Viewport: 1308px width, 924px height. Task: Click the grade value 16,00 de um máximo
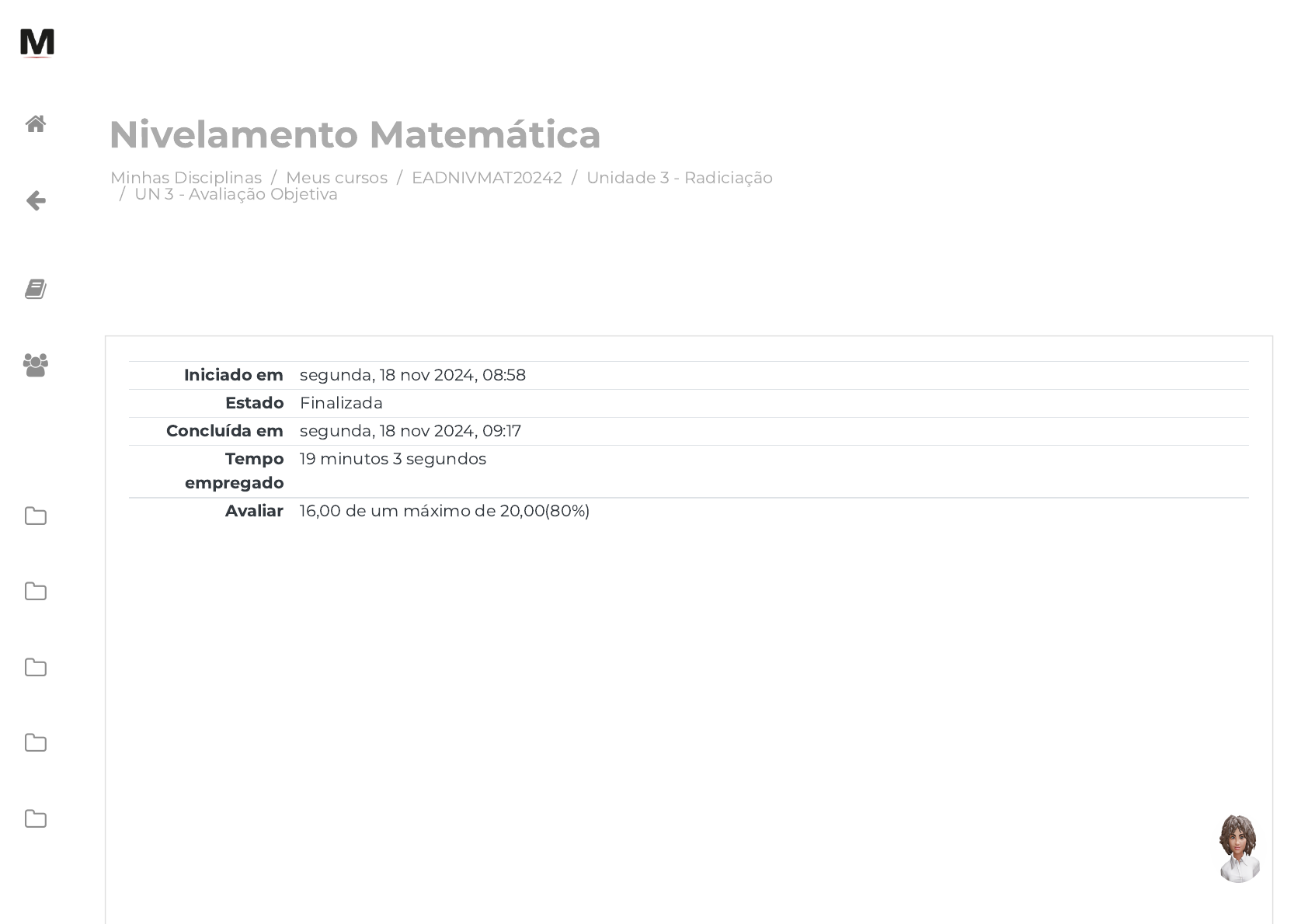tap(444, 511)
